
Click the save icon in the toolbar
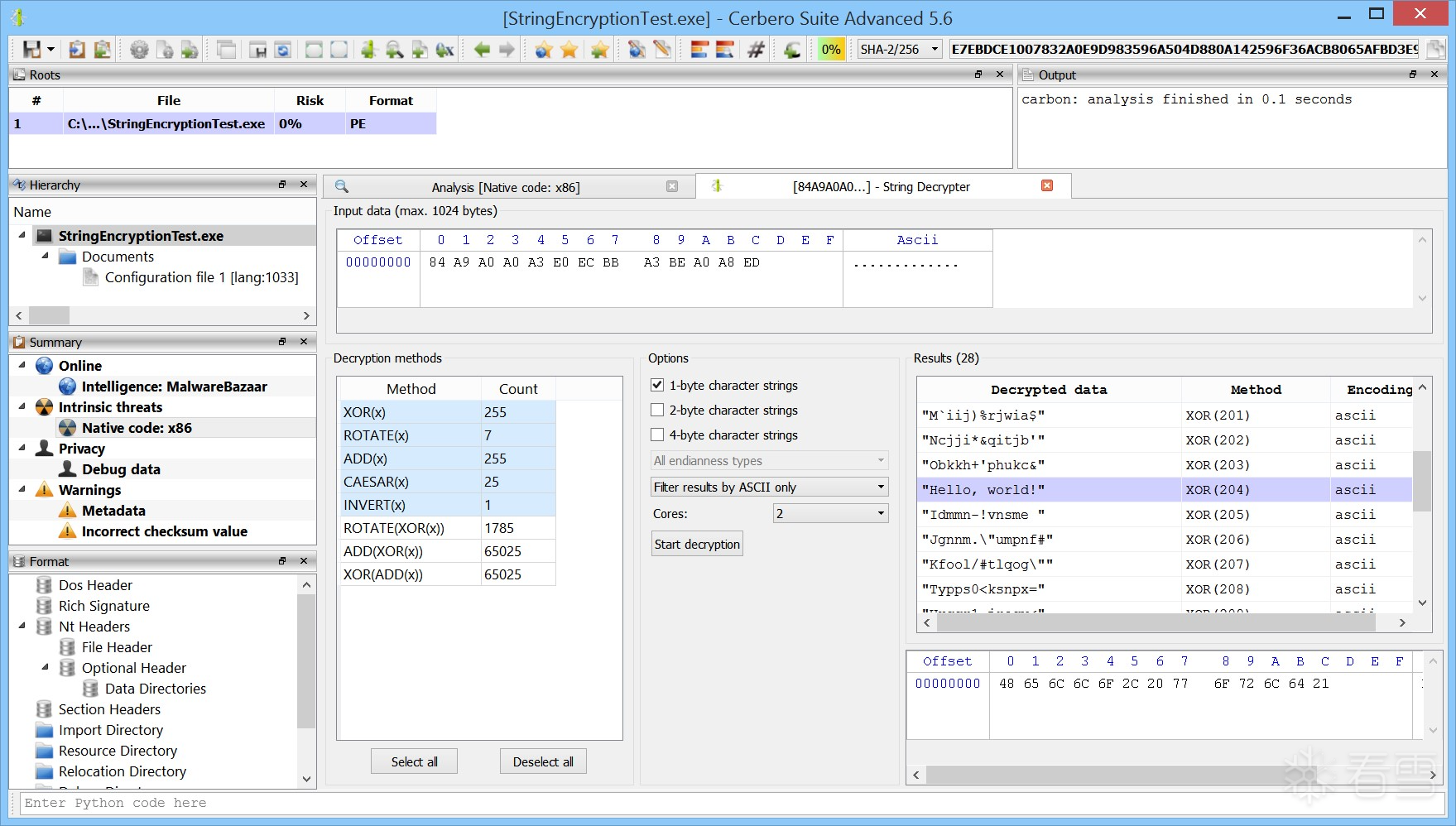31,50
